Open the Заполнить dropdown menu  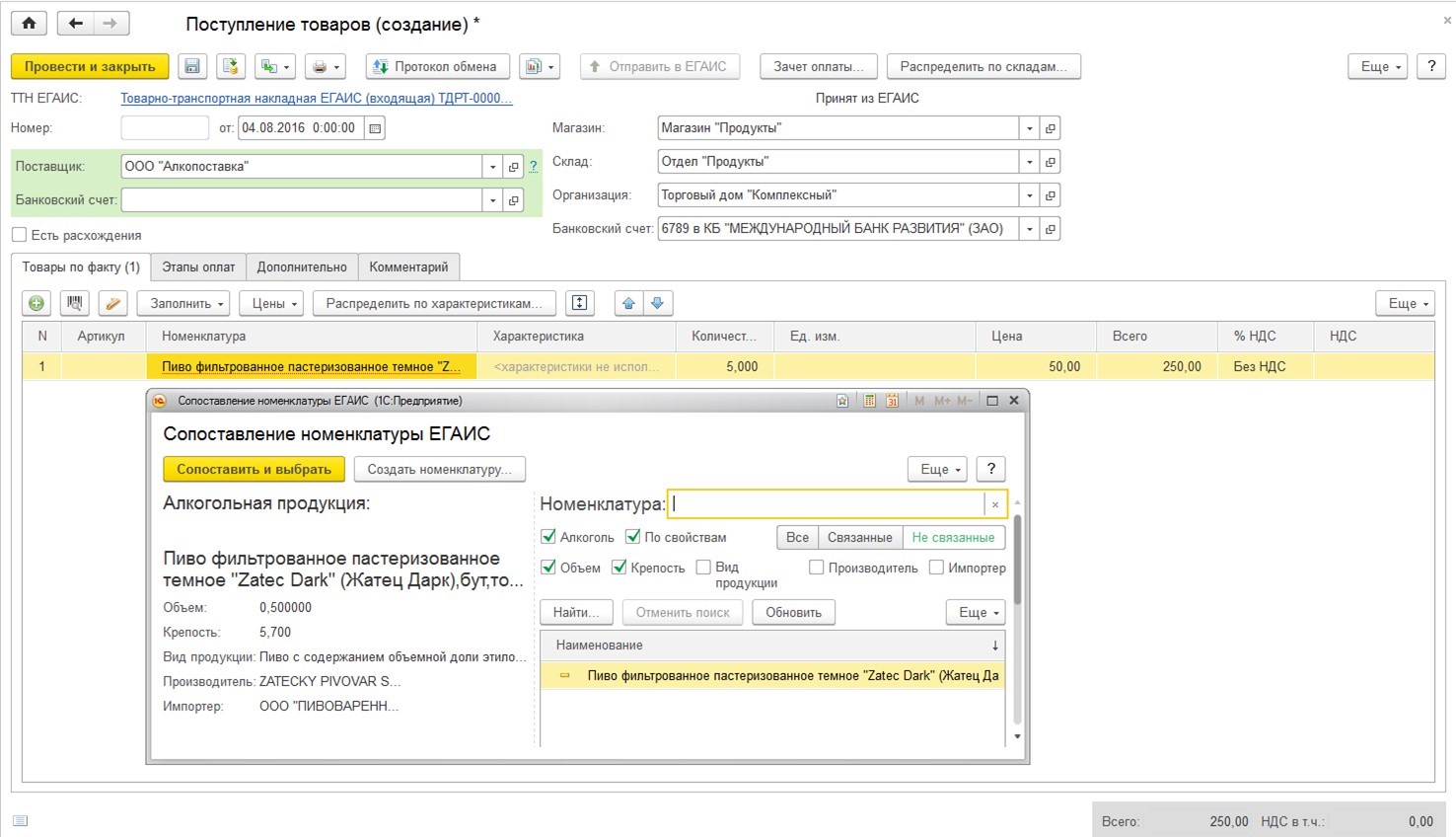click(x=183, y=303)
